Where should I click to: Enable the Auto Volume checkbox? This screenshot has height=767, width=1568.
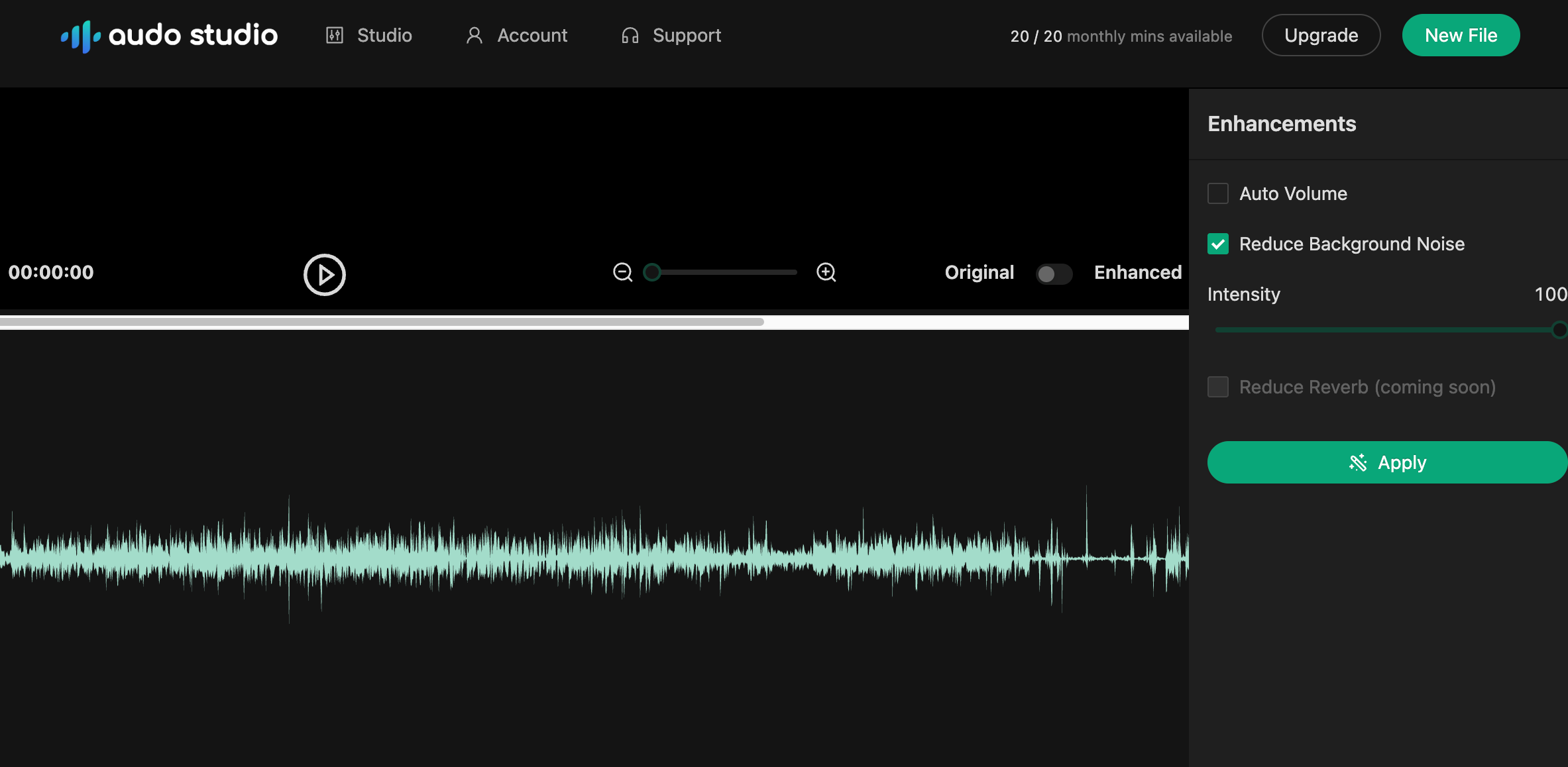coord(1217,193)
